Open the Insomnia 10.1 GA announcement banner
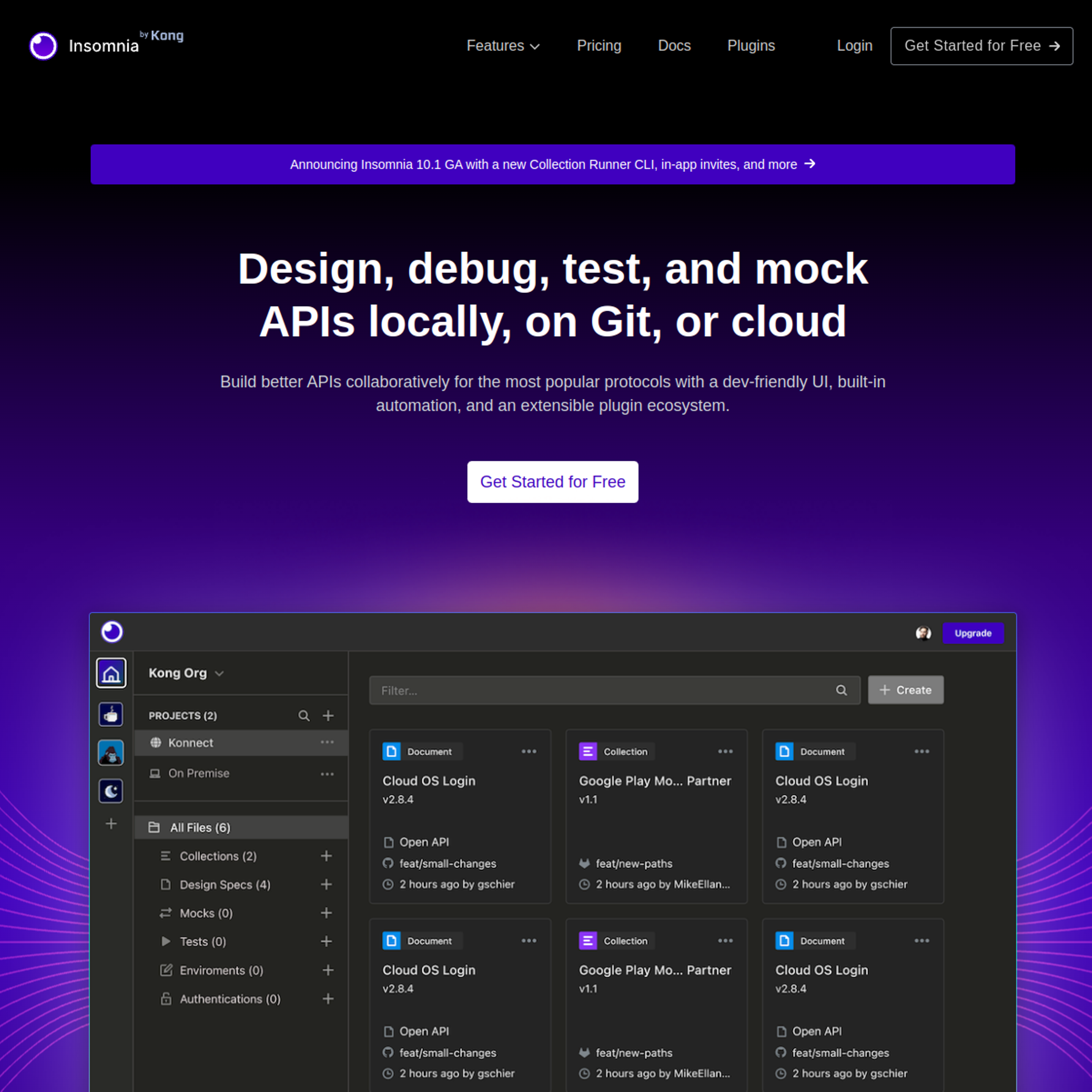Image resolution: width=1092 pixels, height=1092 pixels. tap(552, 164)
